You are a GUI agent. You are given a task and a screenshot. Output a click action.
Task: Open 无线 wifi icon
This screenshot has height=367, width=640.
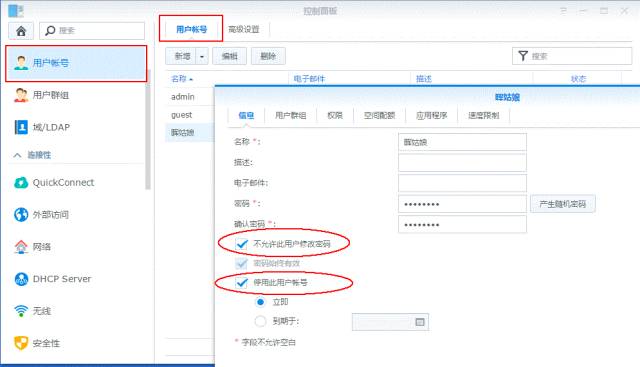(x=21, y=311)
